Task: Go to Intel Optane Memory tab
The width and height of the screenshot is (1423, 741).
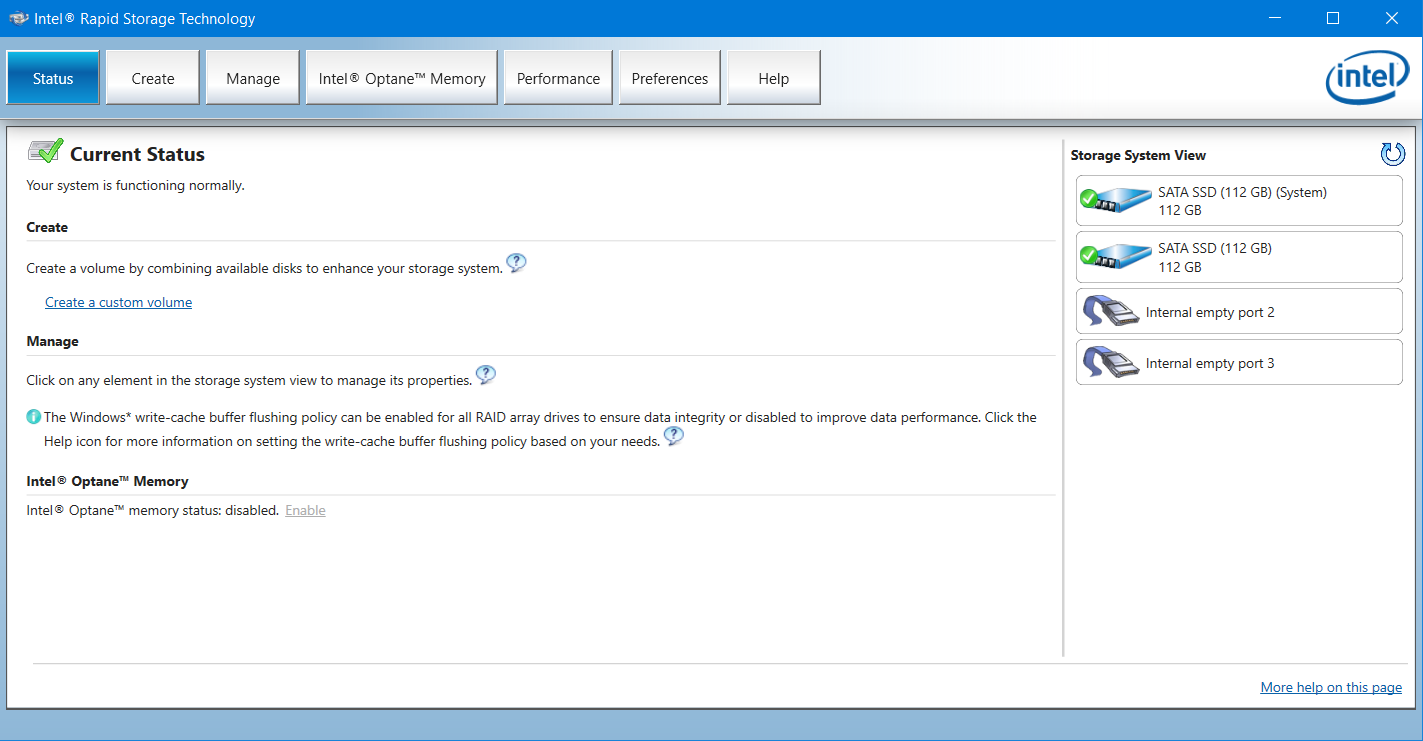Action: [x=402, y=78]
